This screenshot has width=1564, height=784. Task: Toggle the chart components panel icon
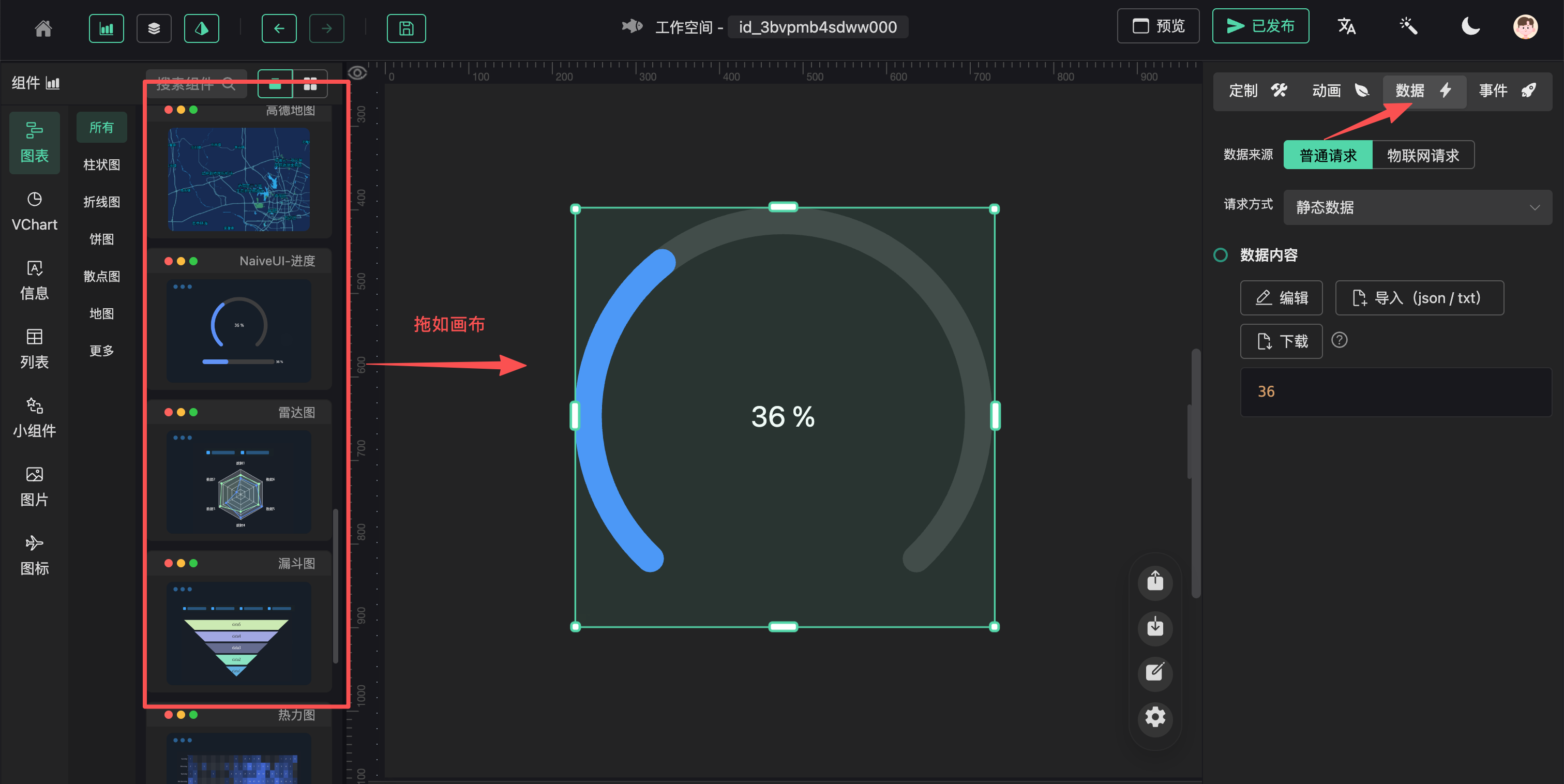coord(106,28)
